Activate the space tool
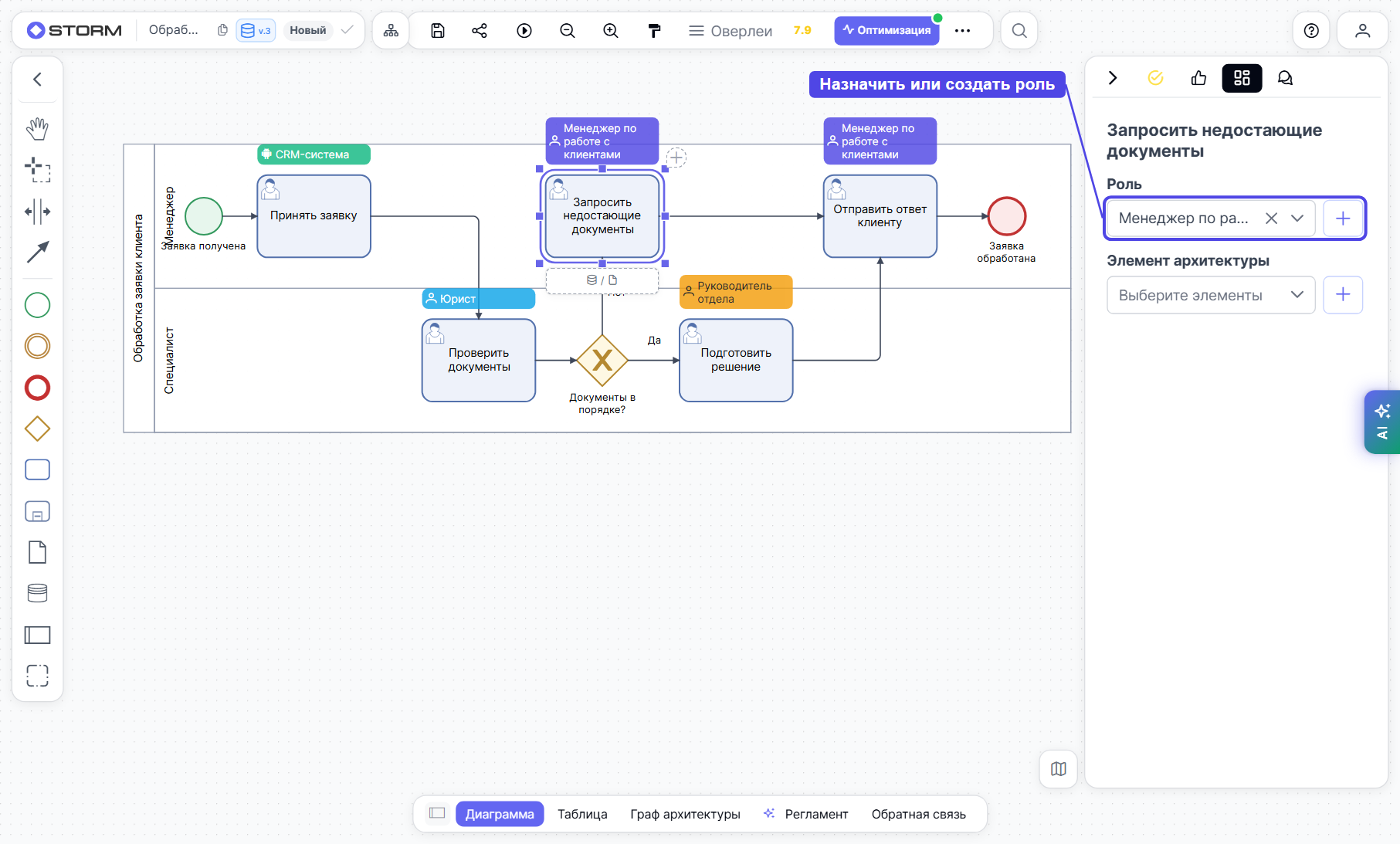The image size is (1400, 844). (37, 211)
